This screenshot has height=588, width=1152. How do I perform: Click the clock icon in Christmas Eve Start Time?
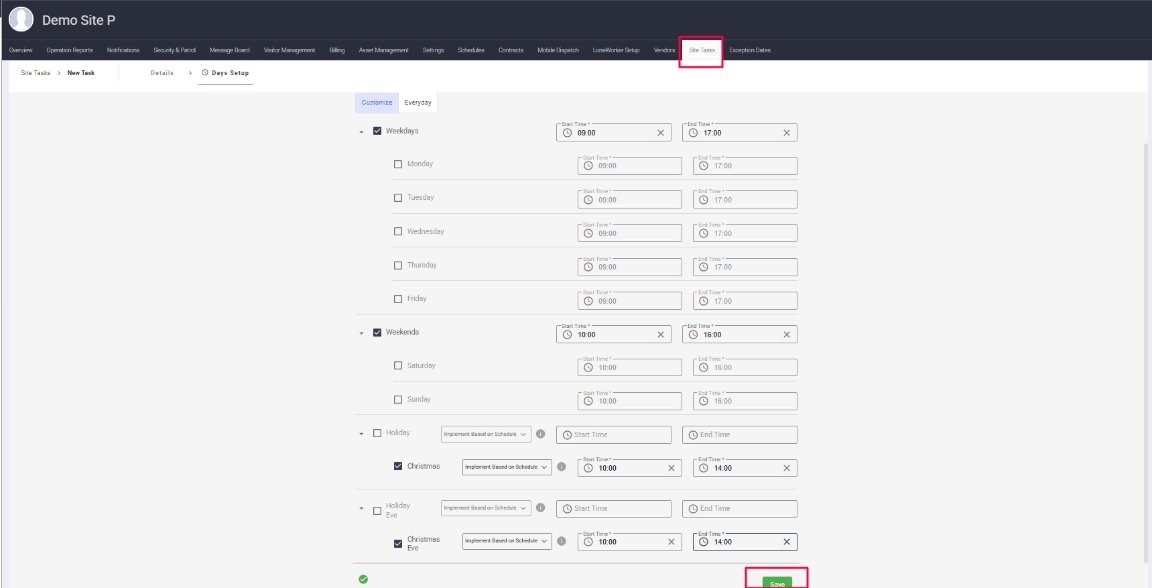pyautogui.click(x=588, y=542)
